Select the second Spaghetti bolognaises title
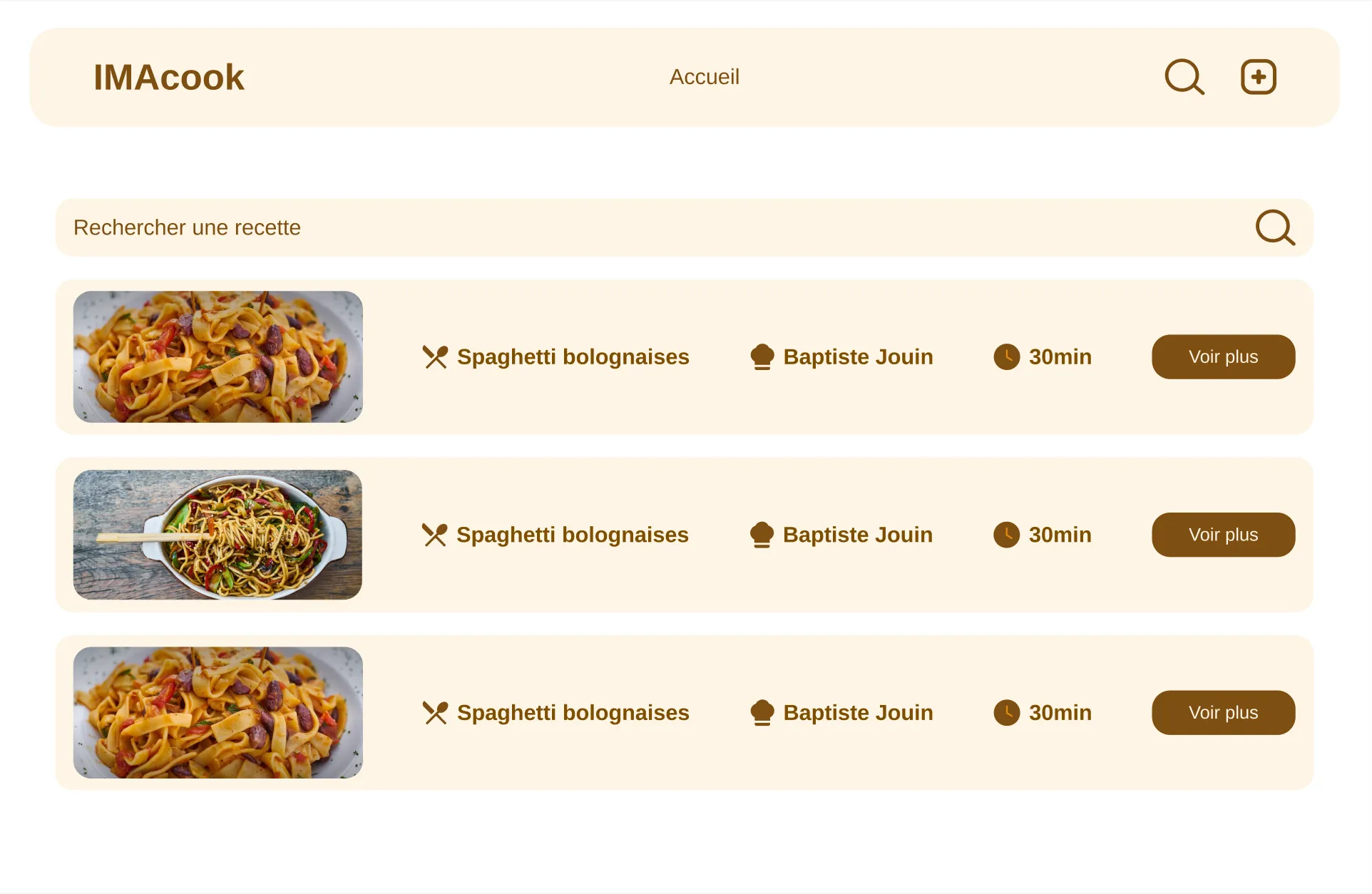 (573, 535)
